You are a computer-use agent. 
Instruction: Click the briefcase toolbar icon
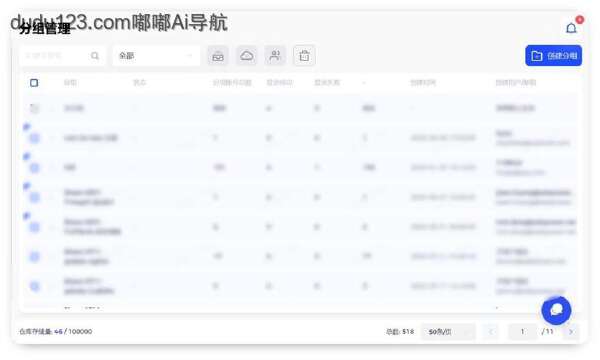click(x=218, y=56)
